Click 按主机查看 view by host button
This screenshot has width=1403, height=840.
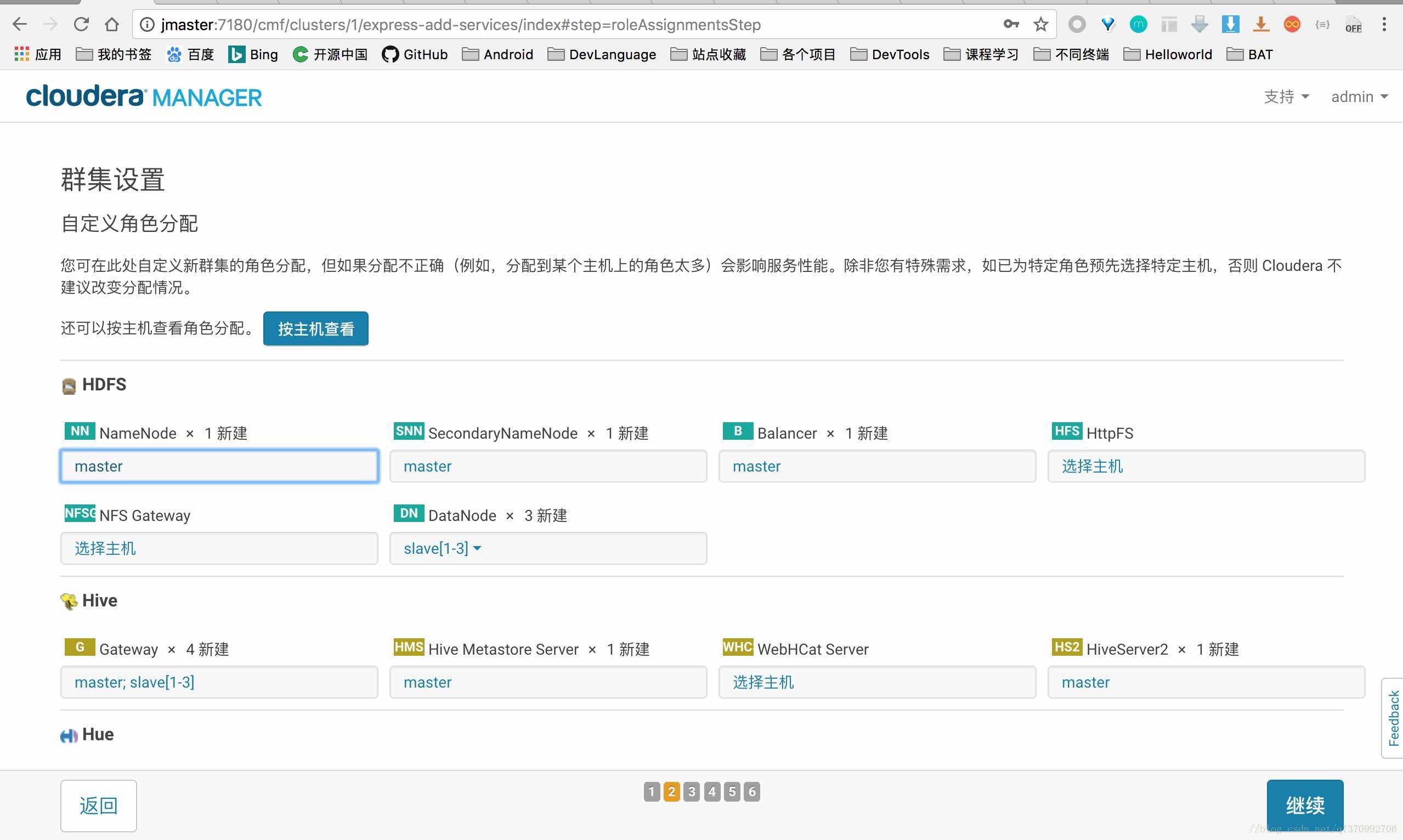click(316, 328)
